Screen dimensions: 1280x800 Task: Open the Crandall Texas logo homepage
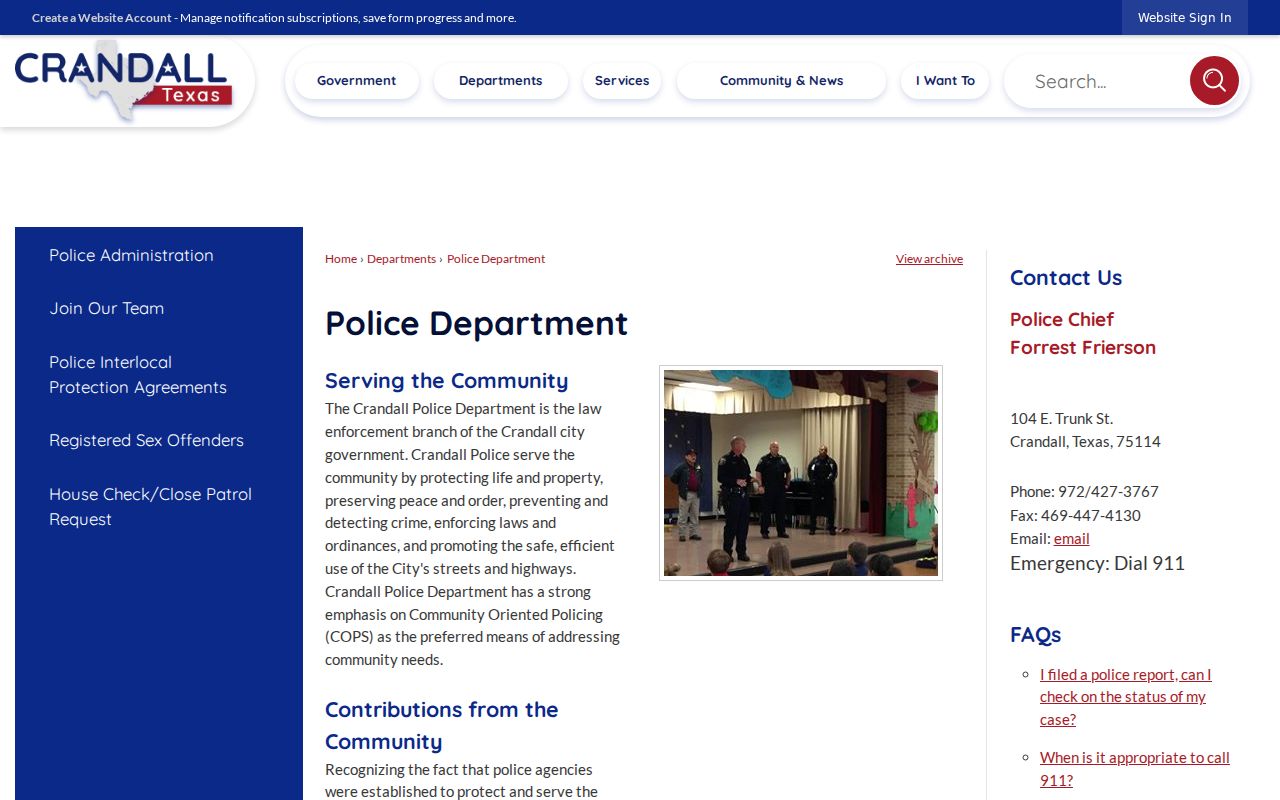coord(124,79)
